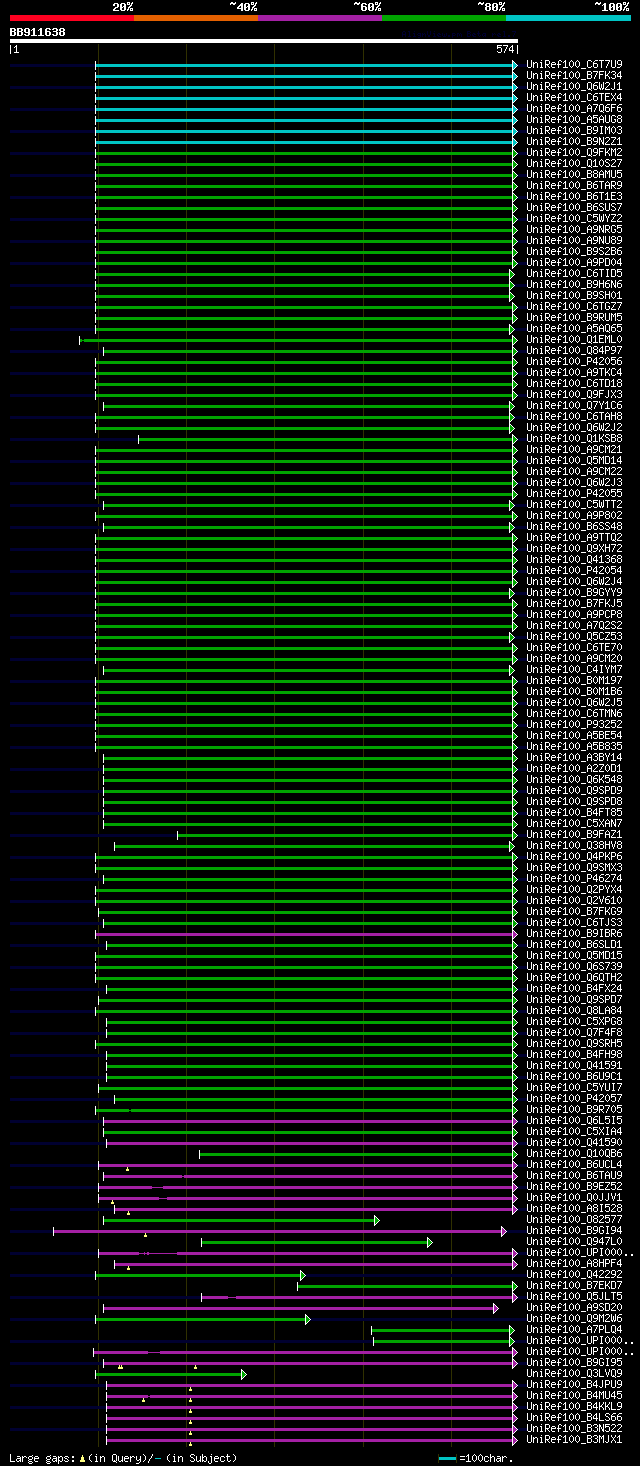640x1466 pixels.
Task: Select the UniRef100_Q6K548 label
Action: (x=574, y=779)
